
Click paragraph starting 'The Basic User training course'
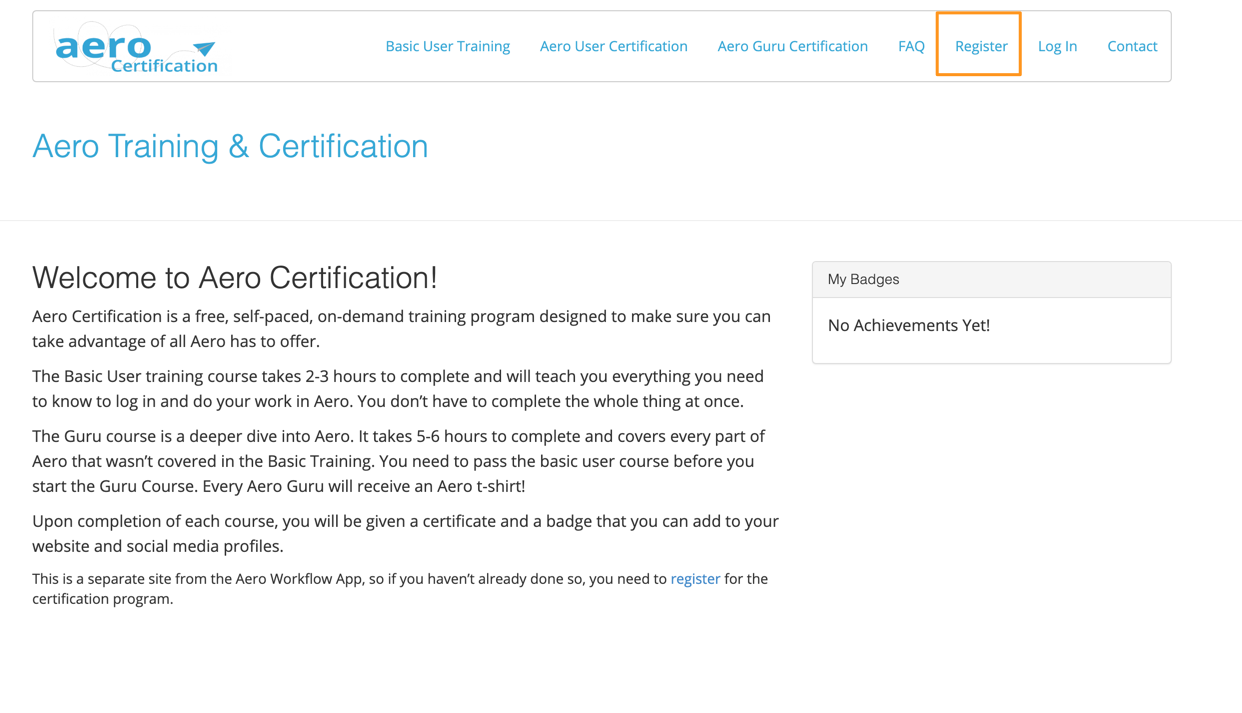click(x=399, y=389)
